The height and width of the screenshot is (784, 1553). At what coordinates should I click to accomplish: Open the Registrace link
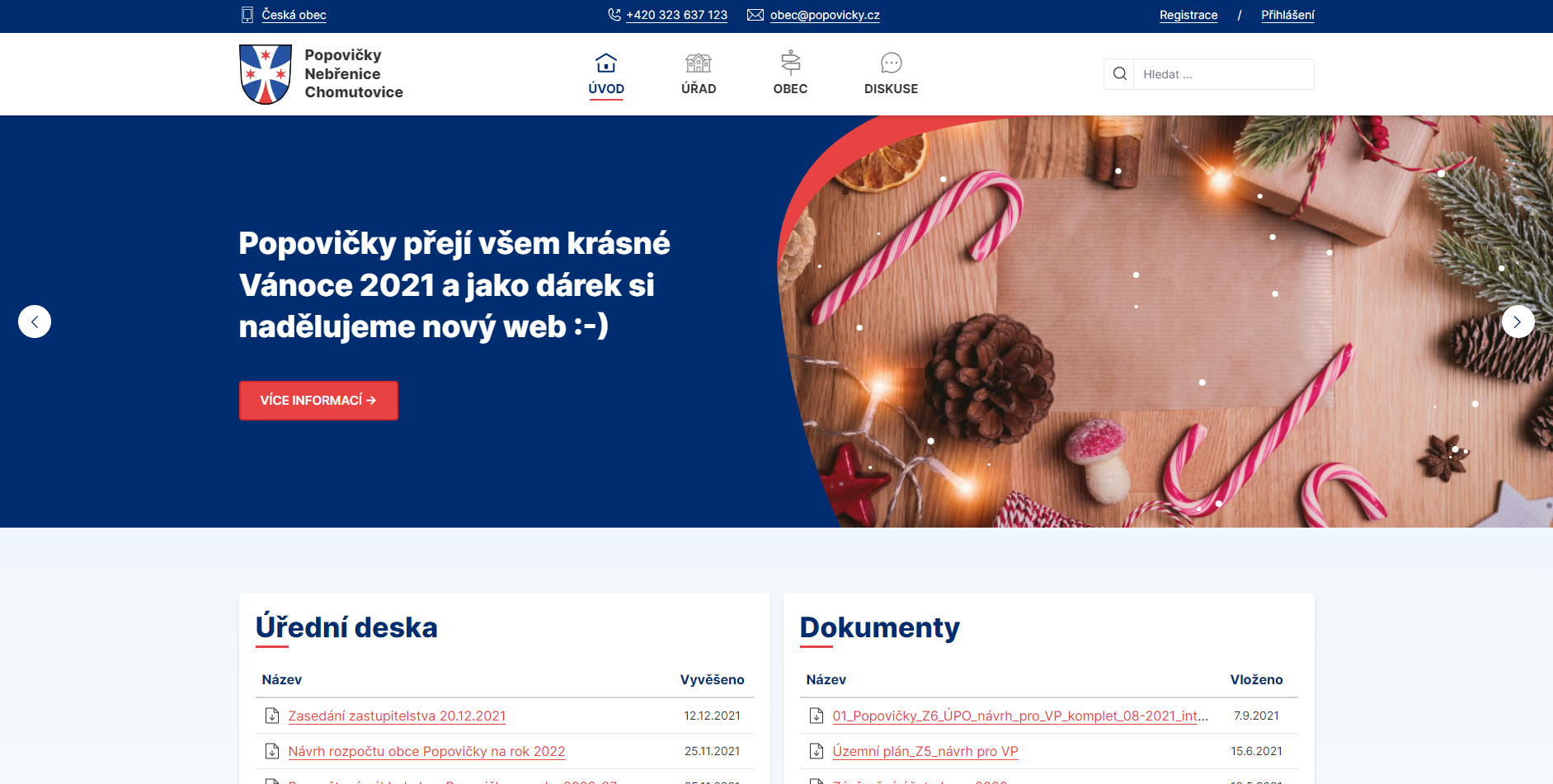[x=1188, y=15]
